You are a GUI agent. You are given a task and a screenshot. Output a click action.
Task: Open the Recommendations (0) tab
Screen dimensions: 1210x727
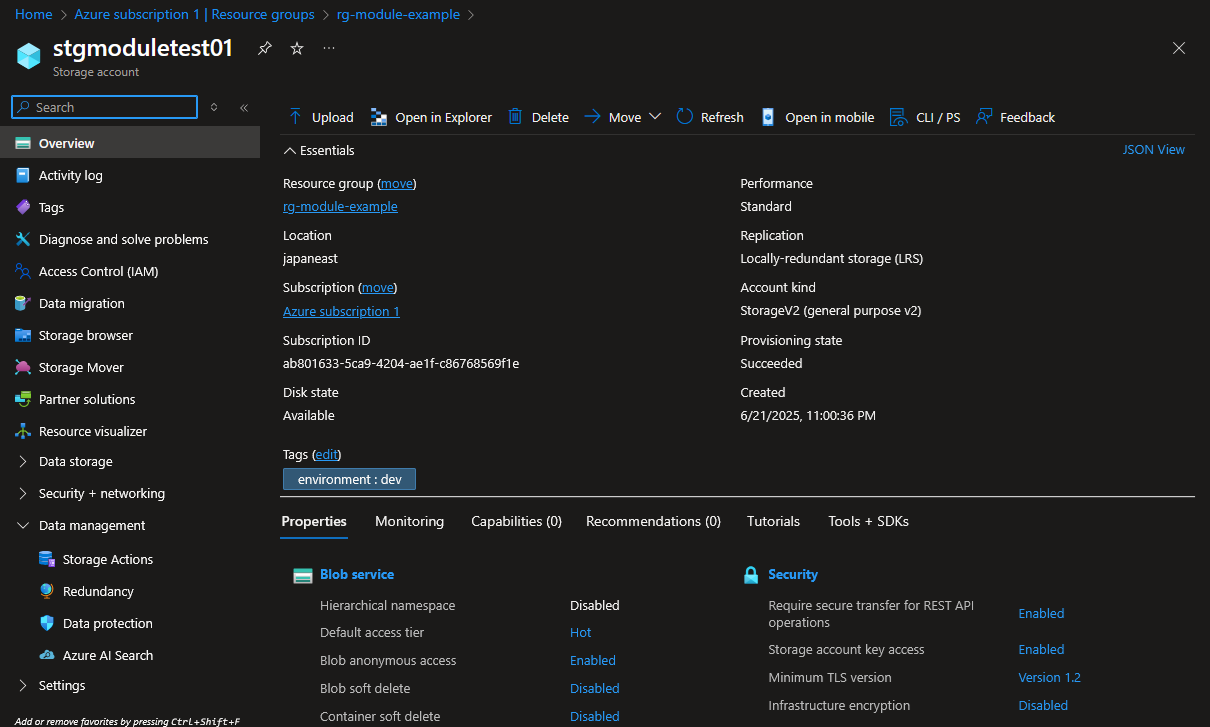pos(653,521)
